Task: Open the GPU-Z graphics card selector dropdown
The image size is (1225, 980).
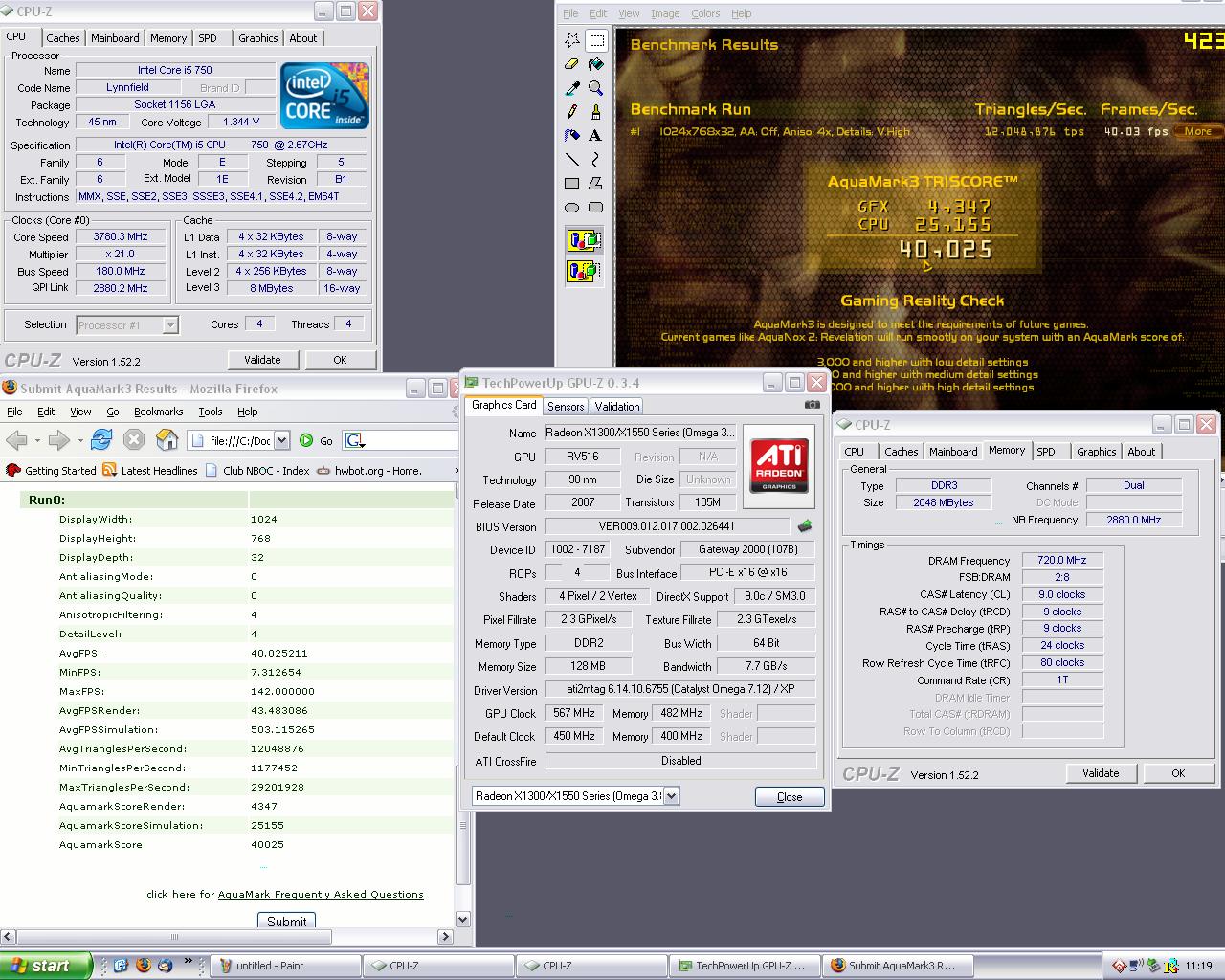Action: [671, 796]
